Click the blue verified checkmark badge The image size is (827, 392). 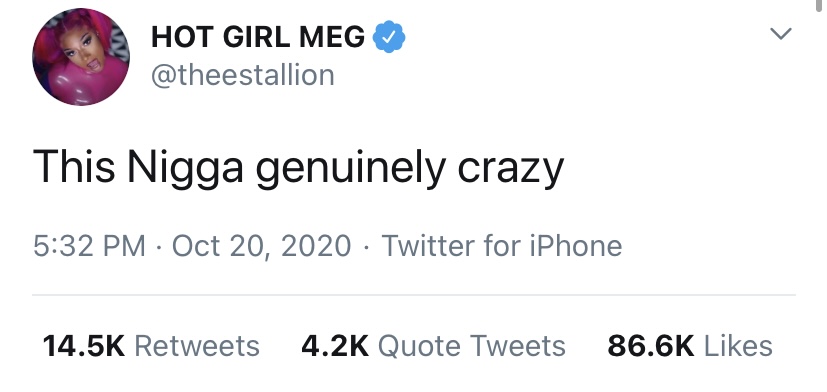[389, 36]
